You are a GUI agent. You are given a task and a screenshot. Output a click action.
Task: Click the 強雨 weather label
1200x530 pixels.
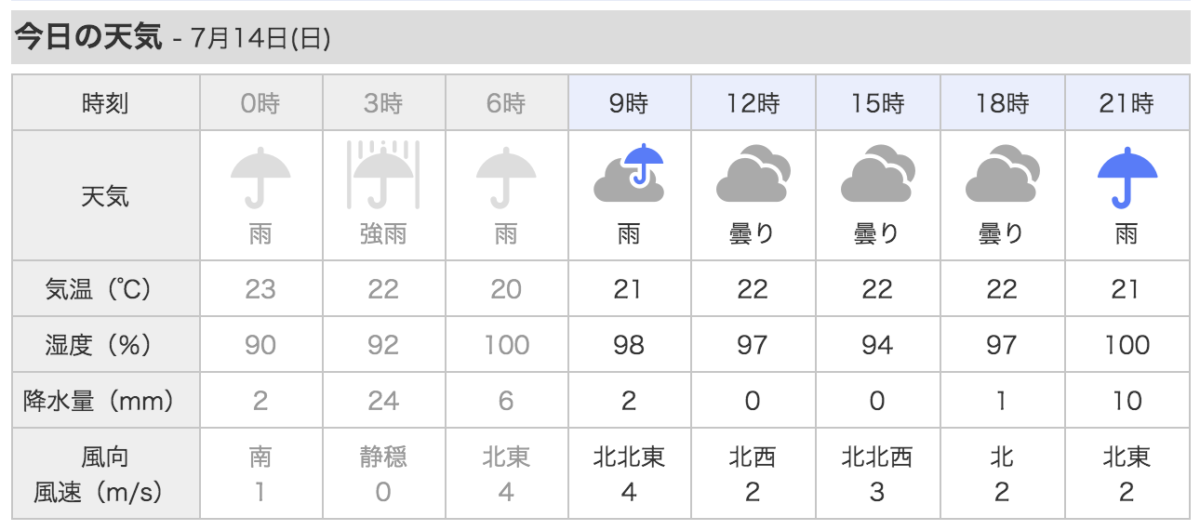pos(383,235)
